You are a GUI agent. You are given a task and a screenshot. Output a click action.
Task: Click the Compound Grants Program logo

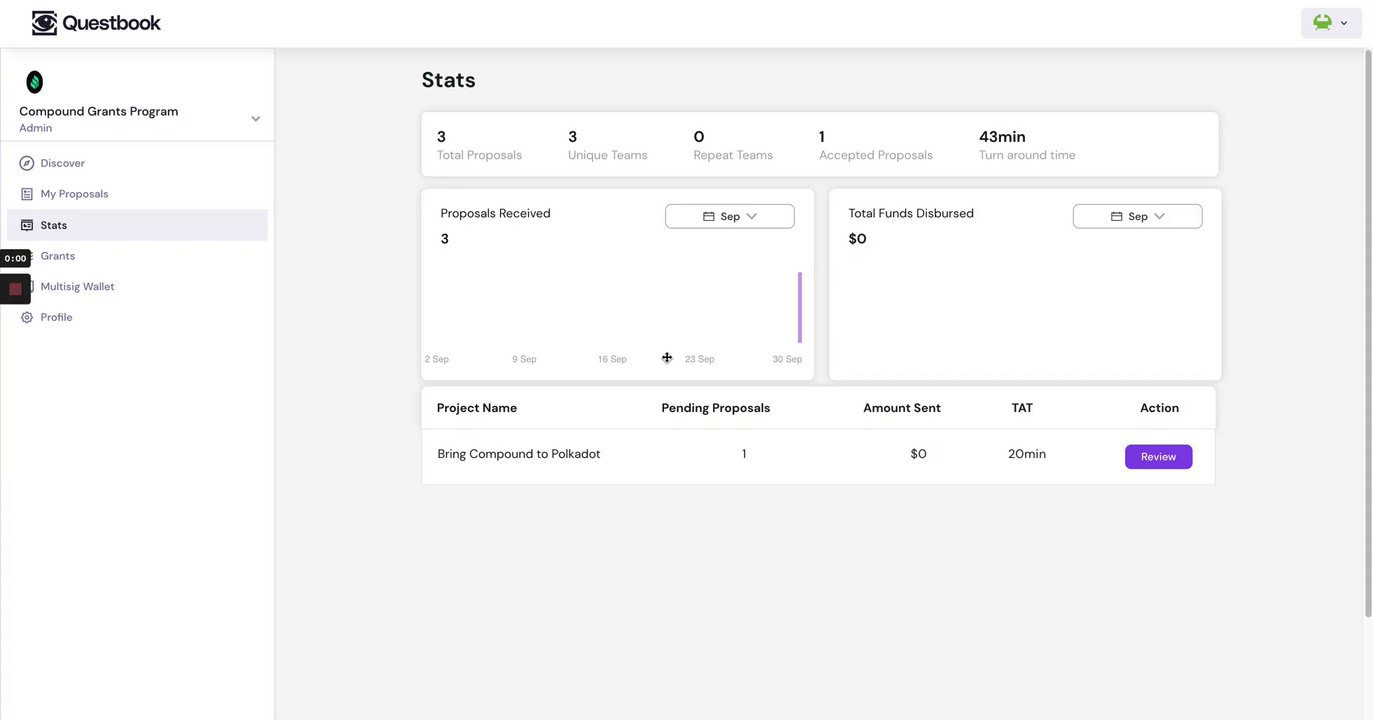[34, 82]
